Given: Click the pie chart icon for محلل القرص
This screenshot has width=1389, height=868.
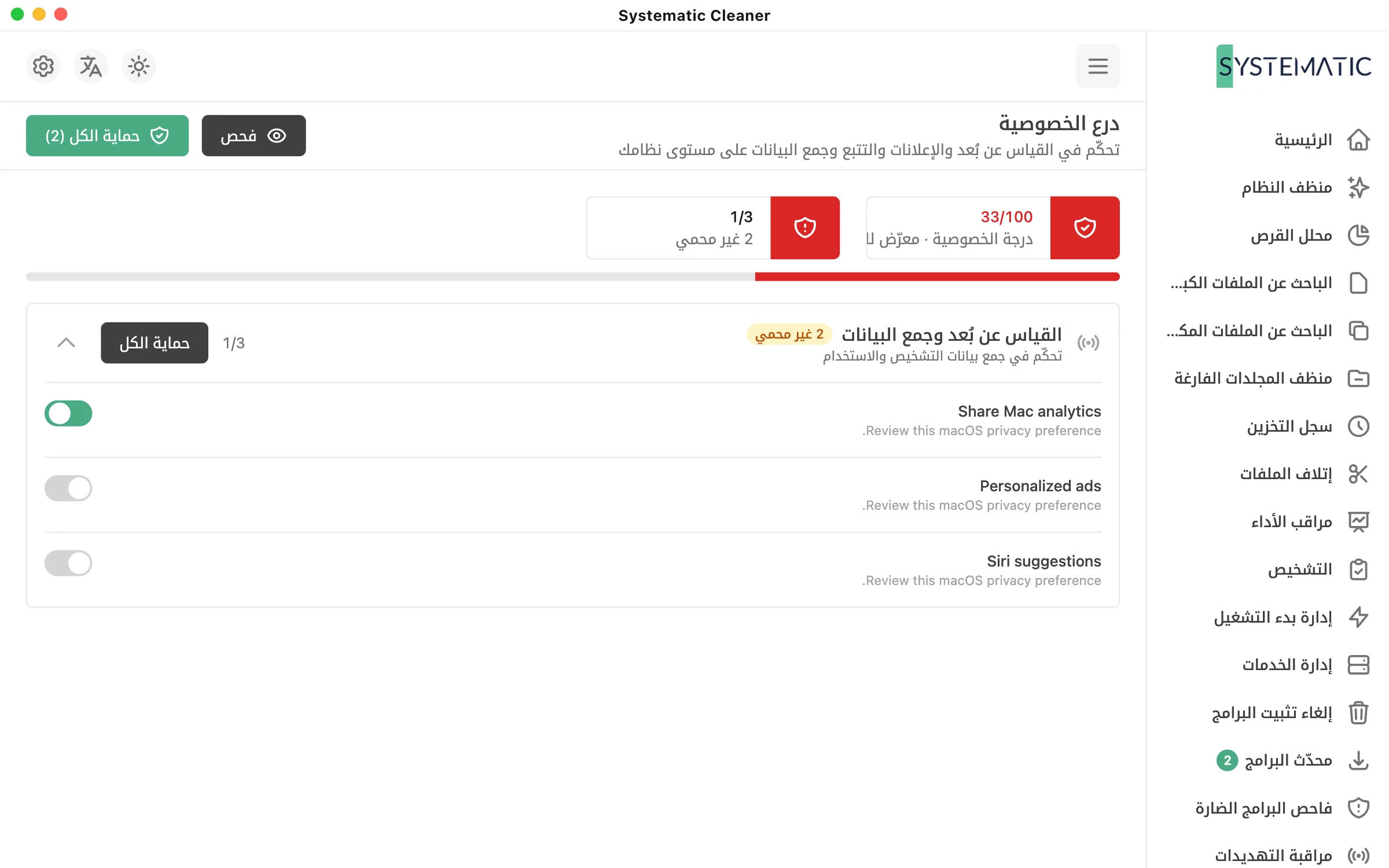Looking at the screenshot, I should click(1358, 236).
